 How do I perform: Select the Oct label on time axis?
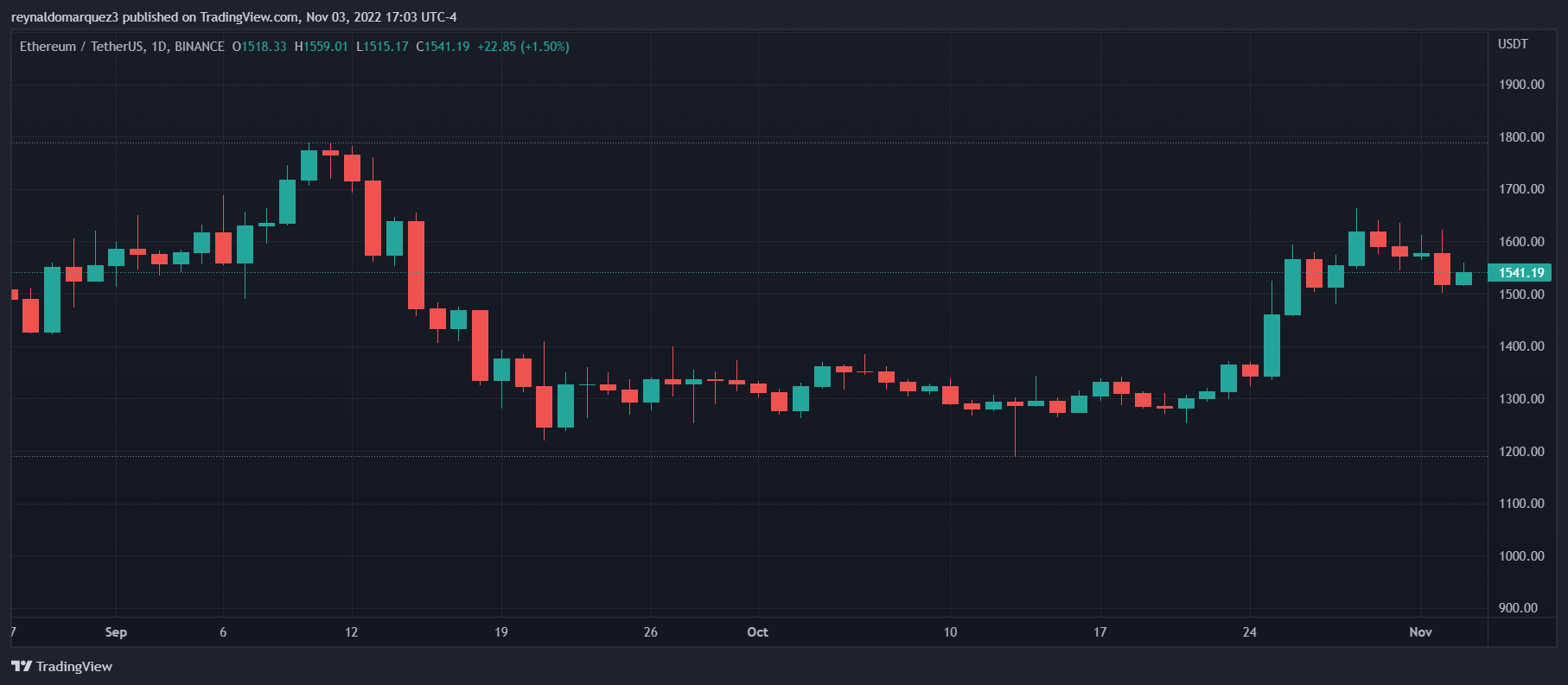click(757, 632)
